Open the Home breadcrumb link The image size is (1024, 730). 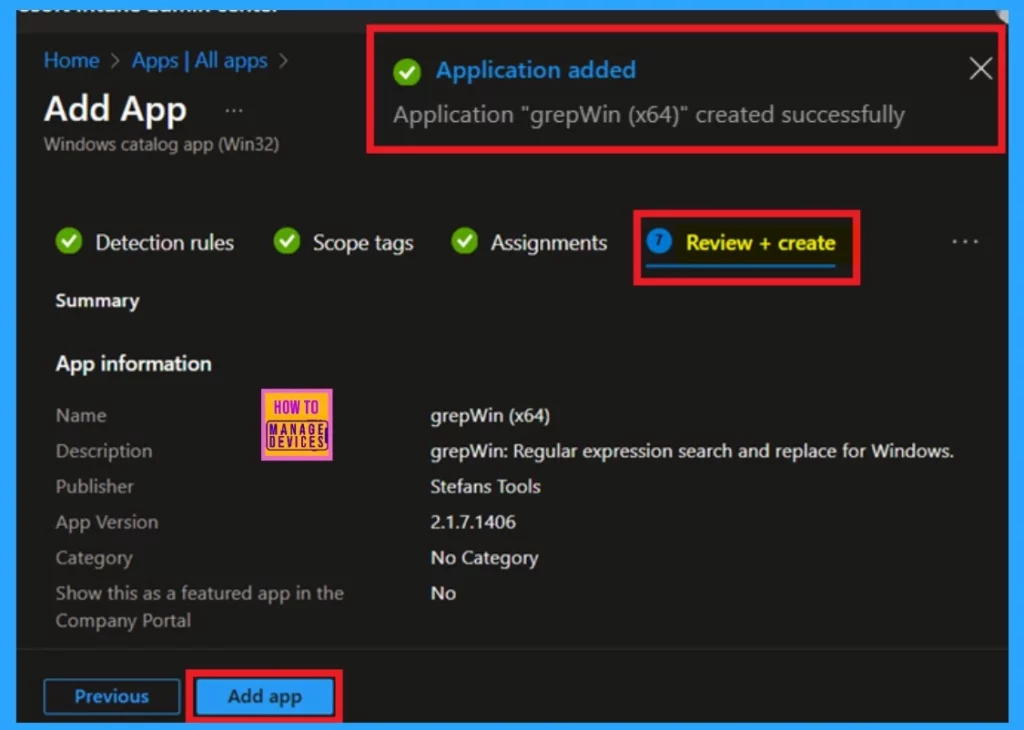tap(71, 61)
